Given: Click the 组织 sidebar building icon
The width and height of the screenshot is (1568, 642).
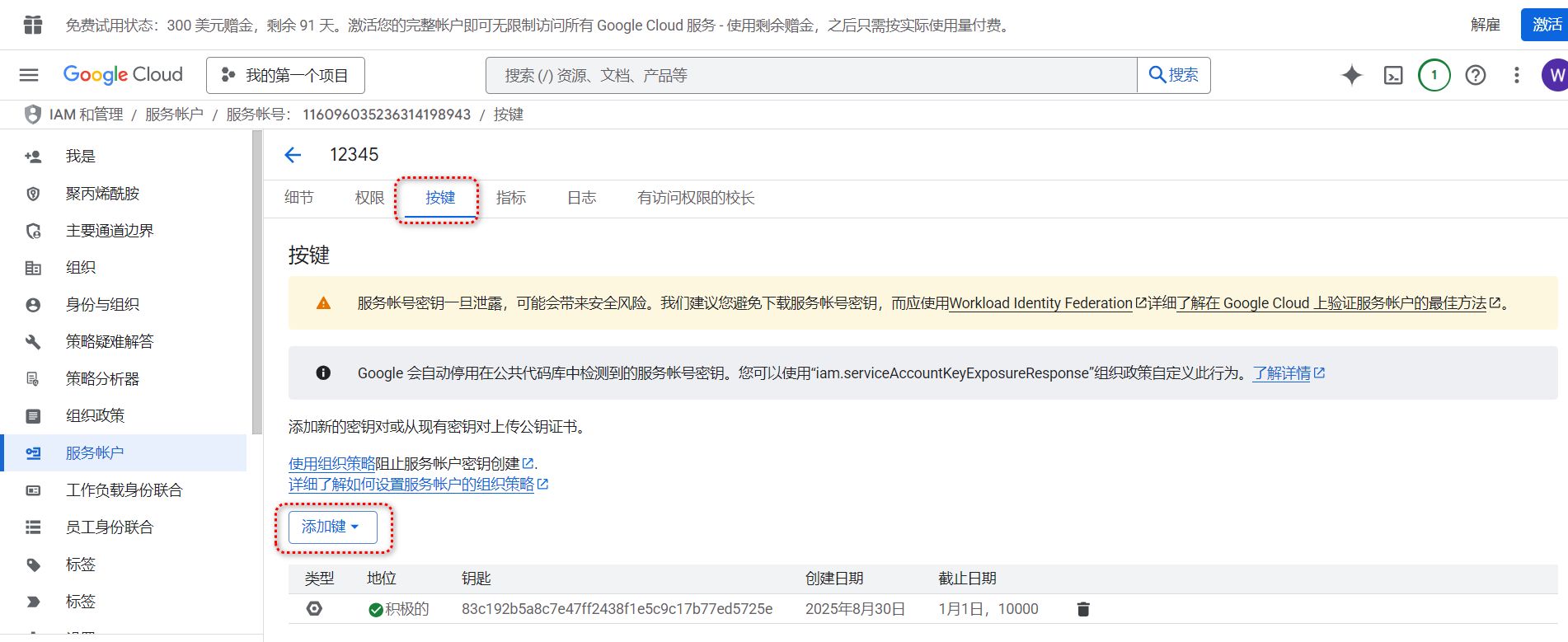Looking at the screenshot, I should coord(33,268).
